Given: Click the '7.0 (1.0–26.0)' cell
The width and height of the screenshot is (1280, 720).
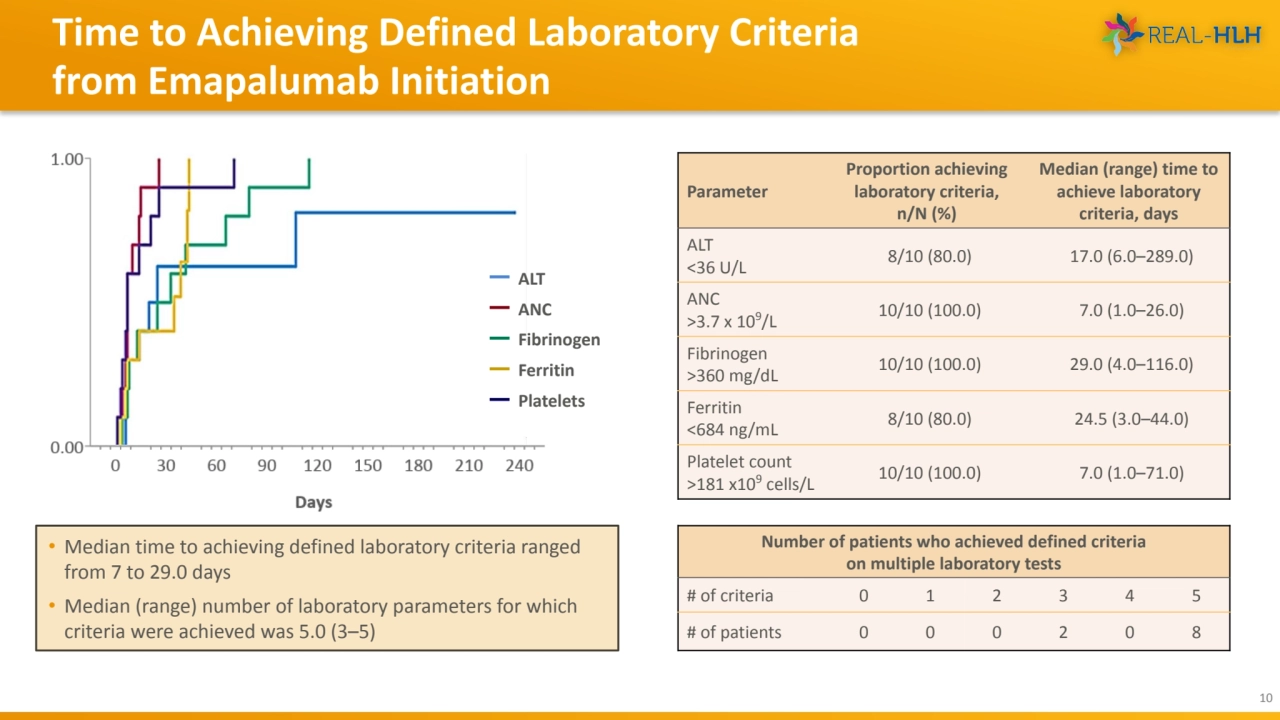Looking at the screenshot, I should (x=1131, y=310).
